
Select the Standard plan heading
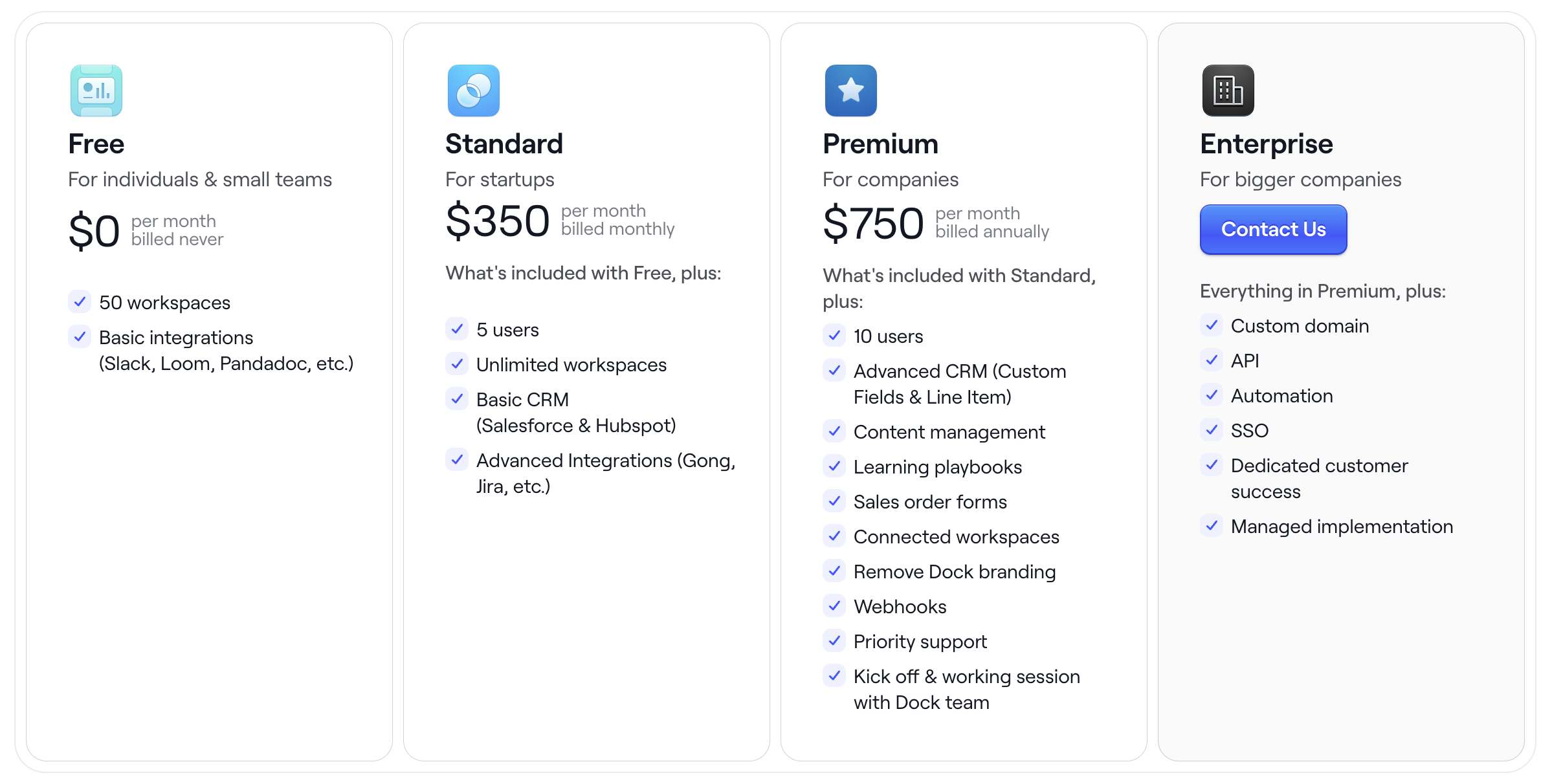click(x=504, y=144)
